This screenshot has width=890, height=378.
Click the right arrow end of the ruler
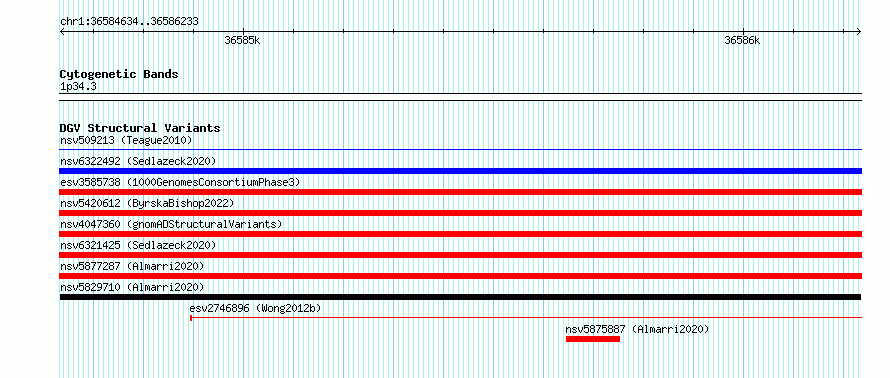(x=859, y=31)
